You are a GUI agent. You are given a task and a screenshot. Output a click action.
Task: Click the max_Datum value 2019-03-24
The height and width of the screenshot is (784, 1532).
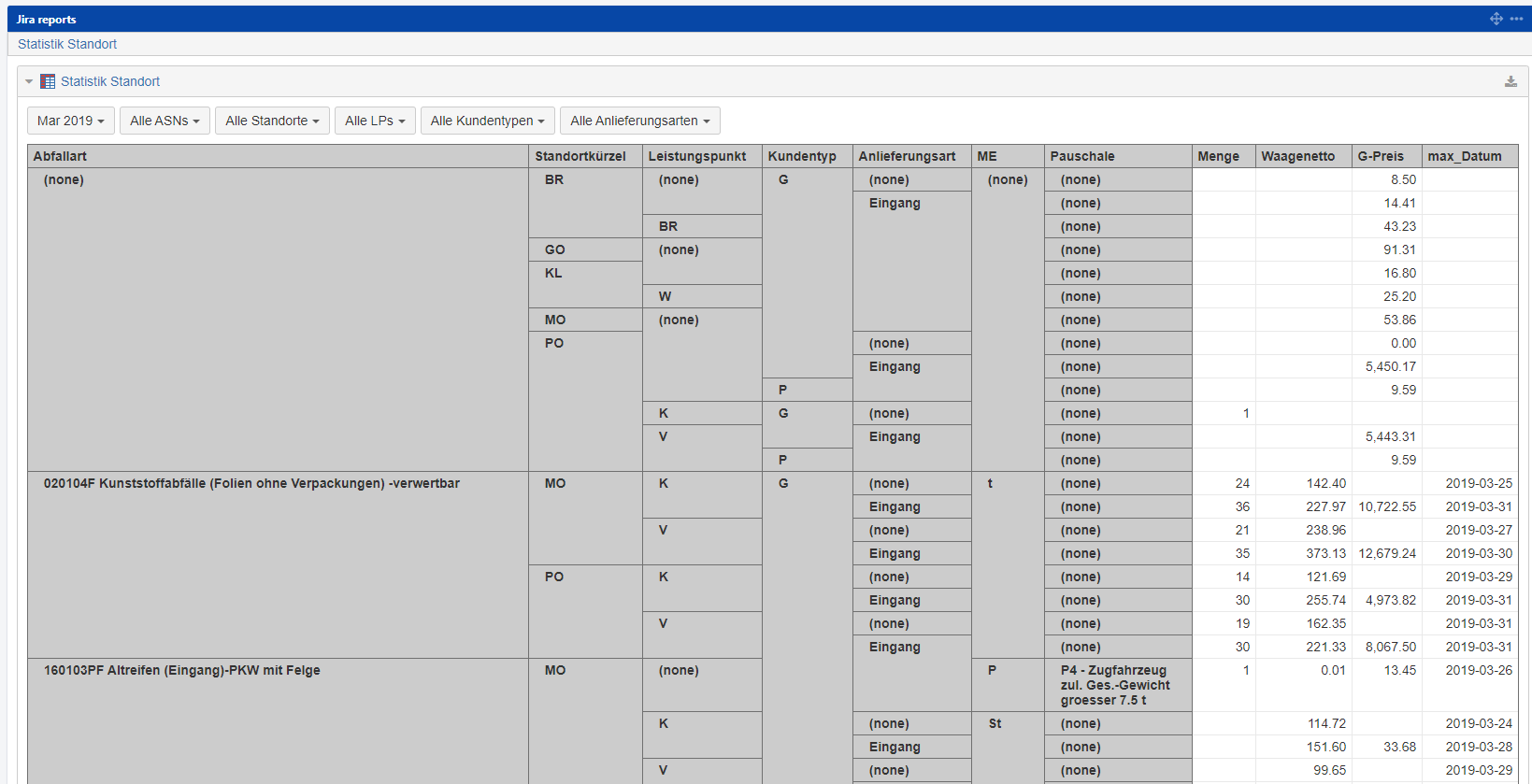[x=1479, y=723]
